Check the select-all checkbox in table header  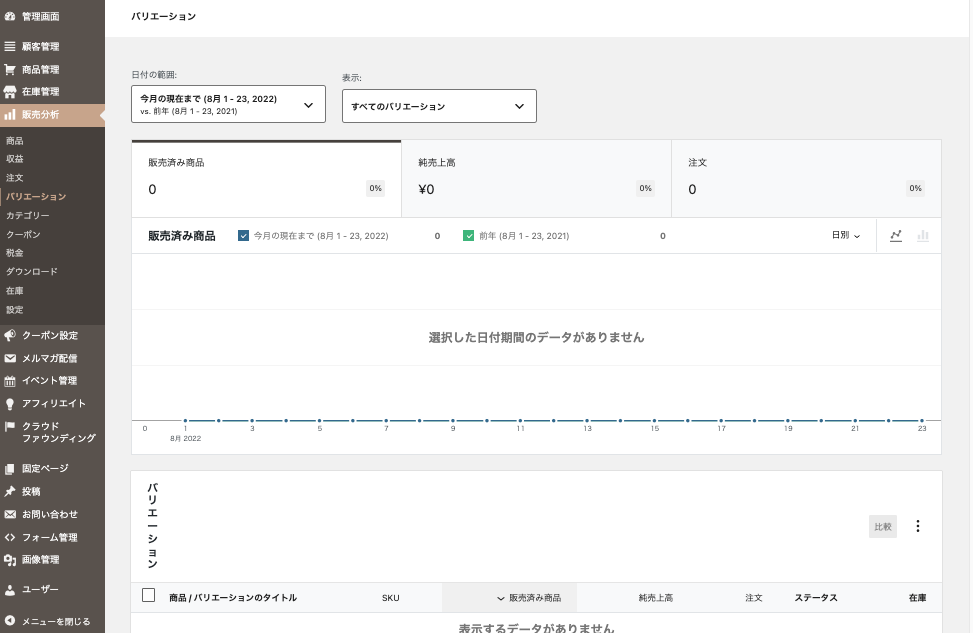tap(149, 596)
